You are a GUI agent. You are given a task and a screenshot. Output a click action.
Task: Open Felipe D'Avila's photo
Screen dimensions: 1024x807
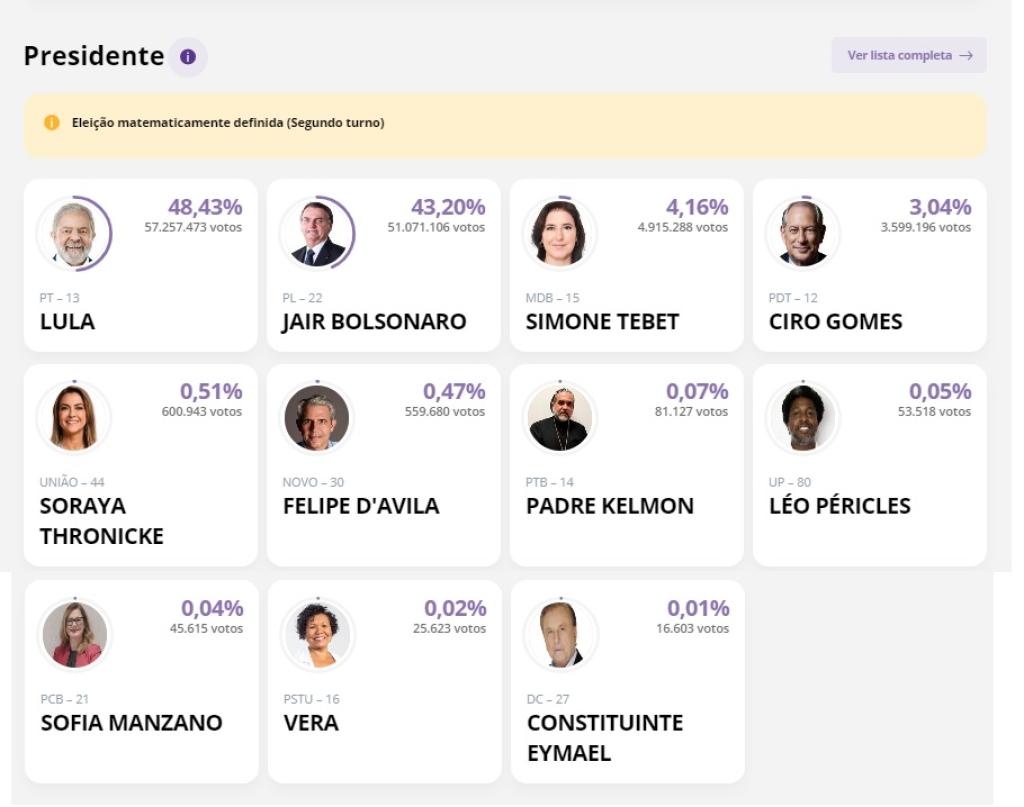[317, 418]
